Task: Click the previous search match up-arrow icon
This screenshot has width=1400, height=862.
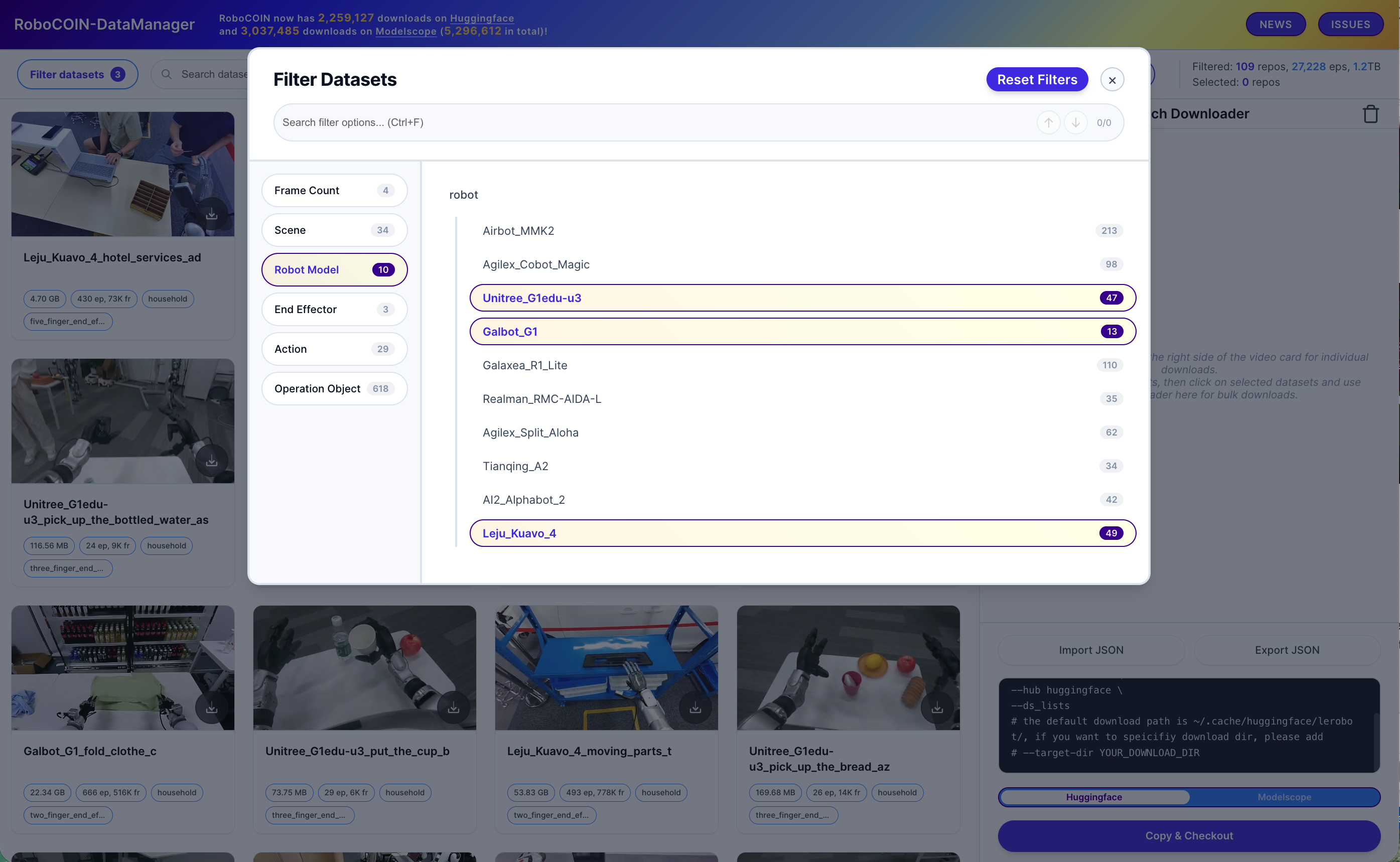Action: tap(1048, 122)
